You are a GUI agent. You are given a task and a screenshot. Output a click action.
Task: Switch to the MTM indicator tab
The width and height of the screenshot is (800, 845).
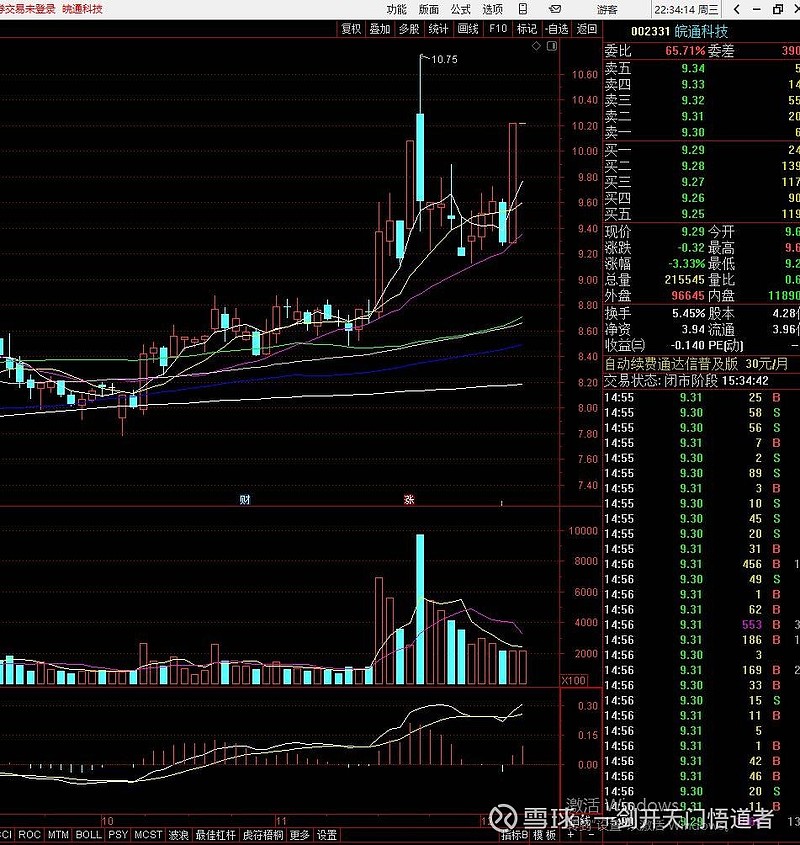(x=58, y=835)
